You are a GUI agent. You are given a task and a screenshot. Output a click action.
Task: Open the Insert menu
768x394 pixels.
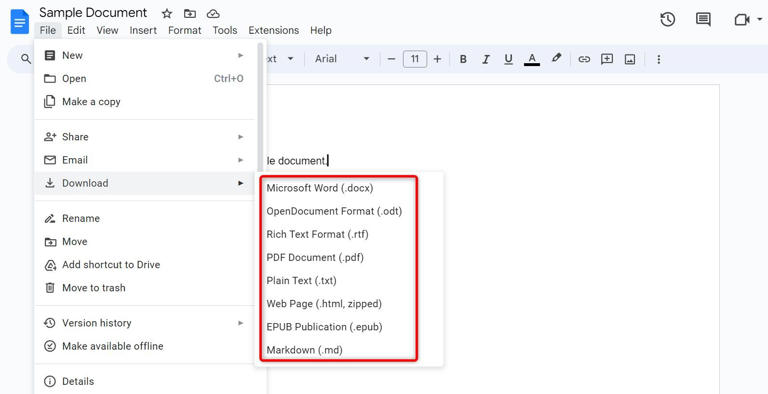(143, 30)
